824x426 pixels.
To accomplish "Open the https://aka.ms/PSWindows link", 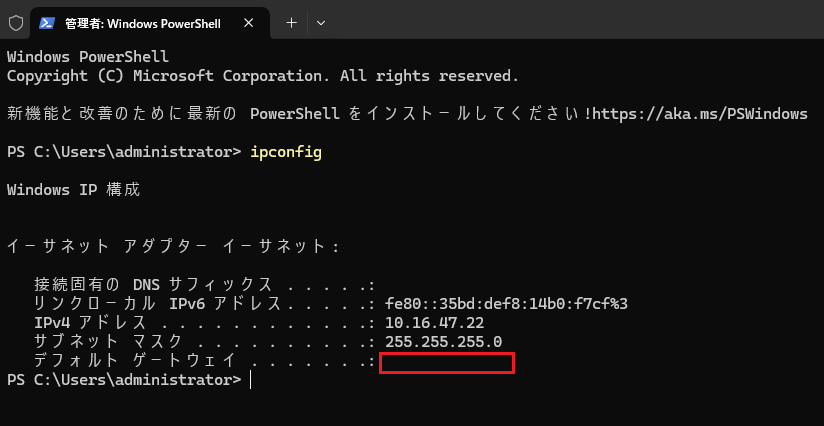I will 699,114.
